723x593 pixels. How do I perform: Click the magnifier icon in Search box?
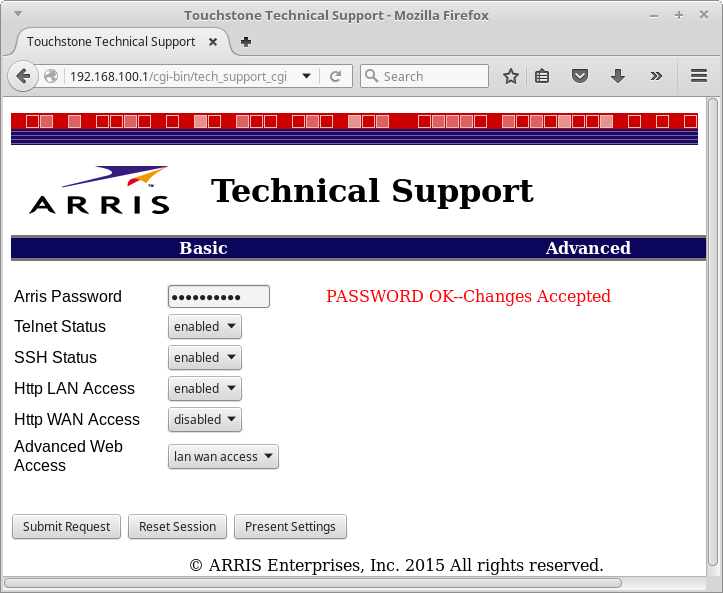pyautogui.click(x=371, y=76)
